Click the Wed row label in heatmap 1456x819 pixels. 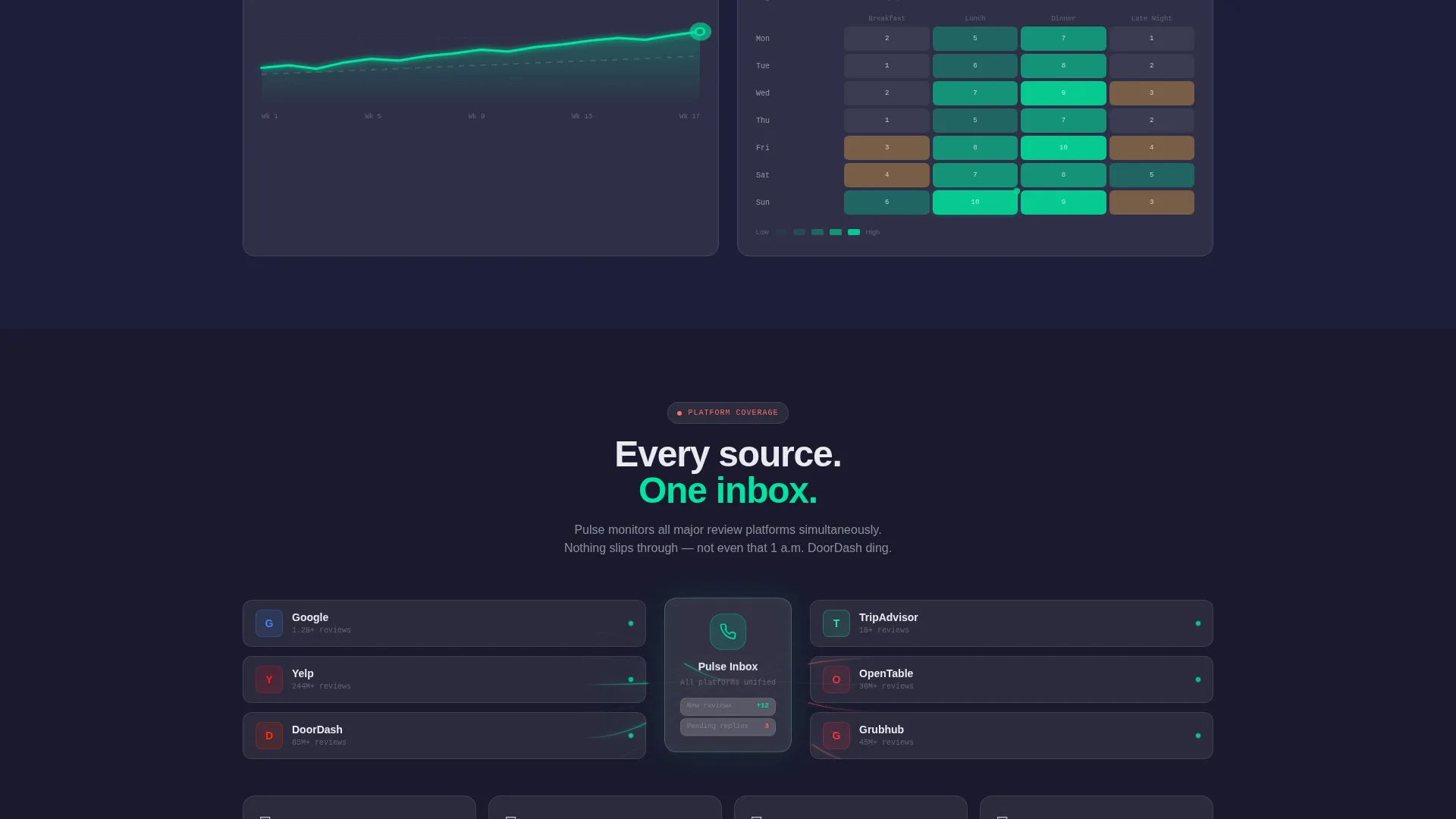pos(762,93)
